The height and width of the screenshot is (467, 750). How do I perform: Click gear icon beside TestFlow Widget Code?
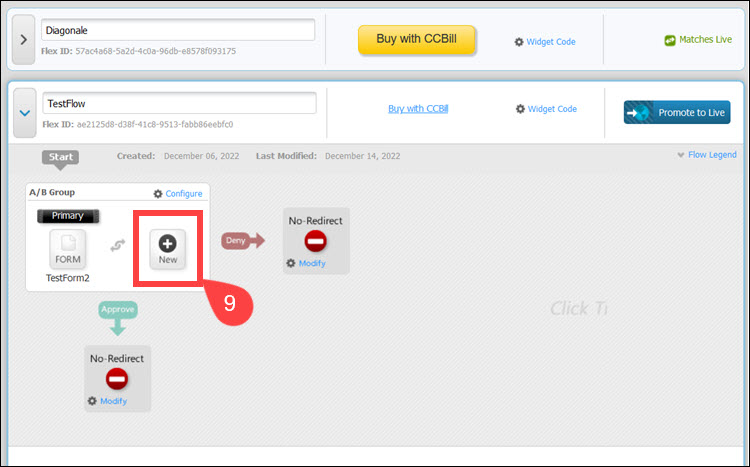tap(520, 109)
